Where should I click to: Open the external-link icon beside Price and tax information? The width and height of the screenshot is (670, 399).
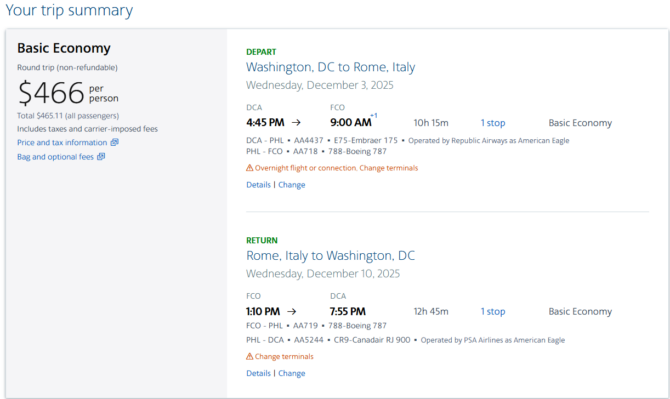(x=115, y=142)
